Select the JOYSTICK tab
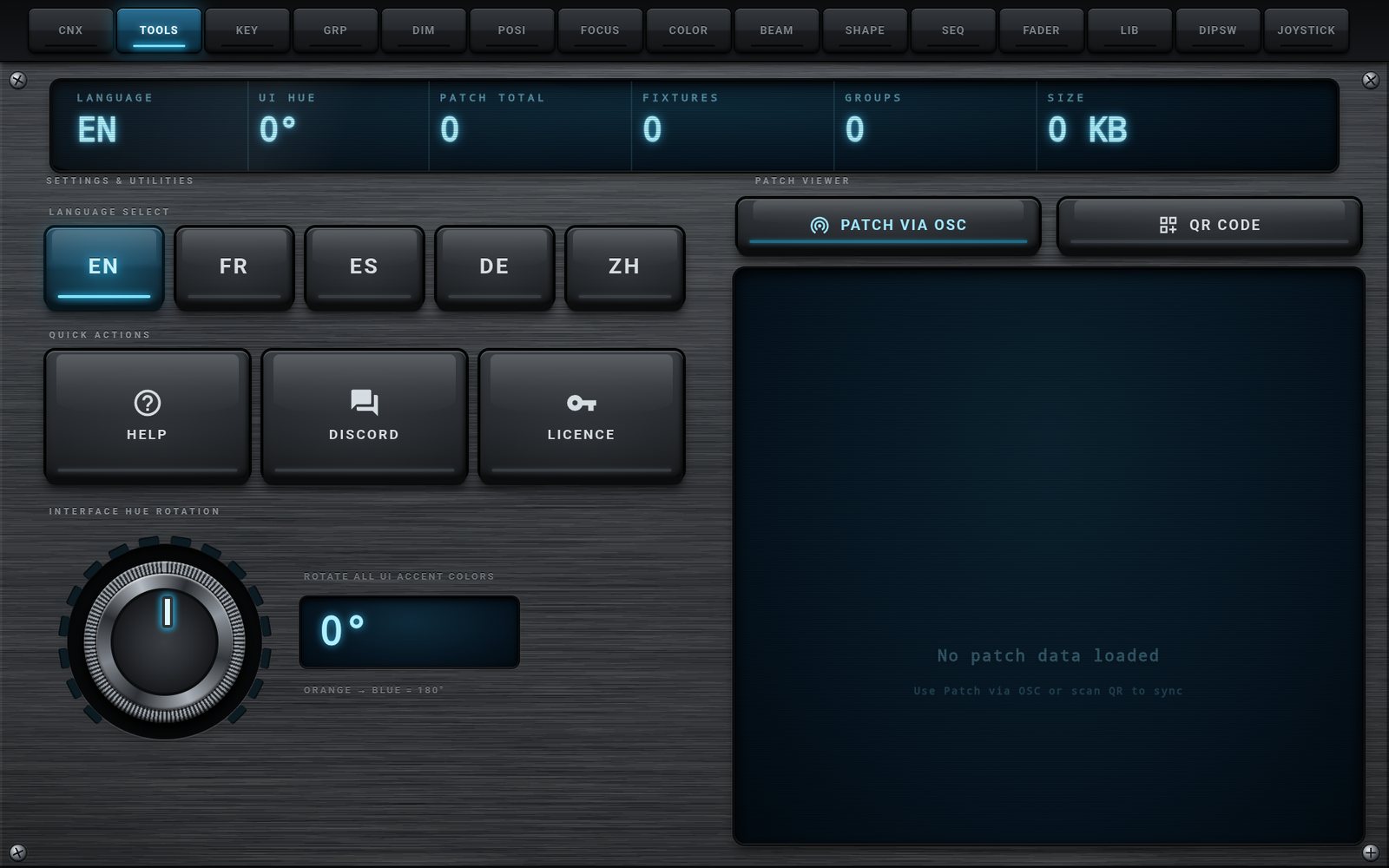The height and width of the screenshot is (868, 1389). coord(1307,30)
